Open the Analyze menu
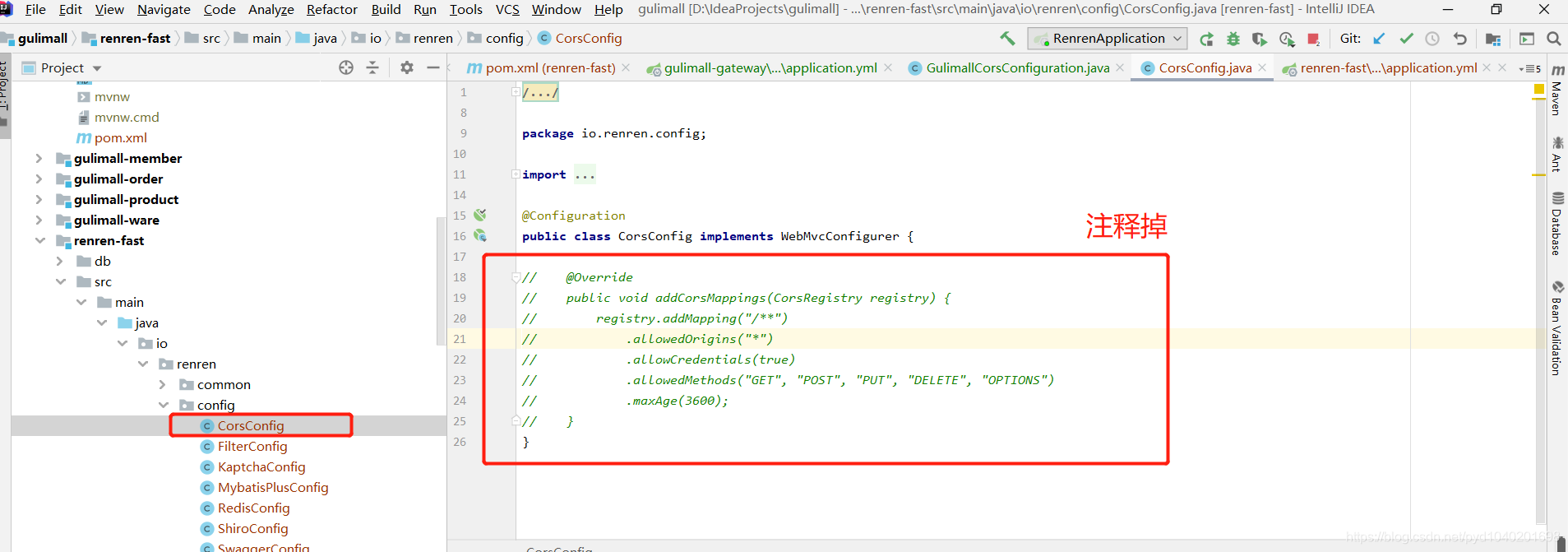The height and width of the screenshot is (552, 1568). point(271,9)
